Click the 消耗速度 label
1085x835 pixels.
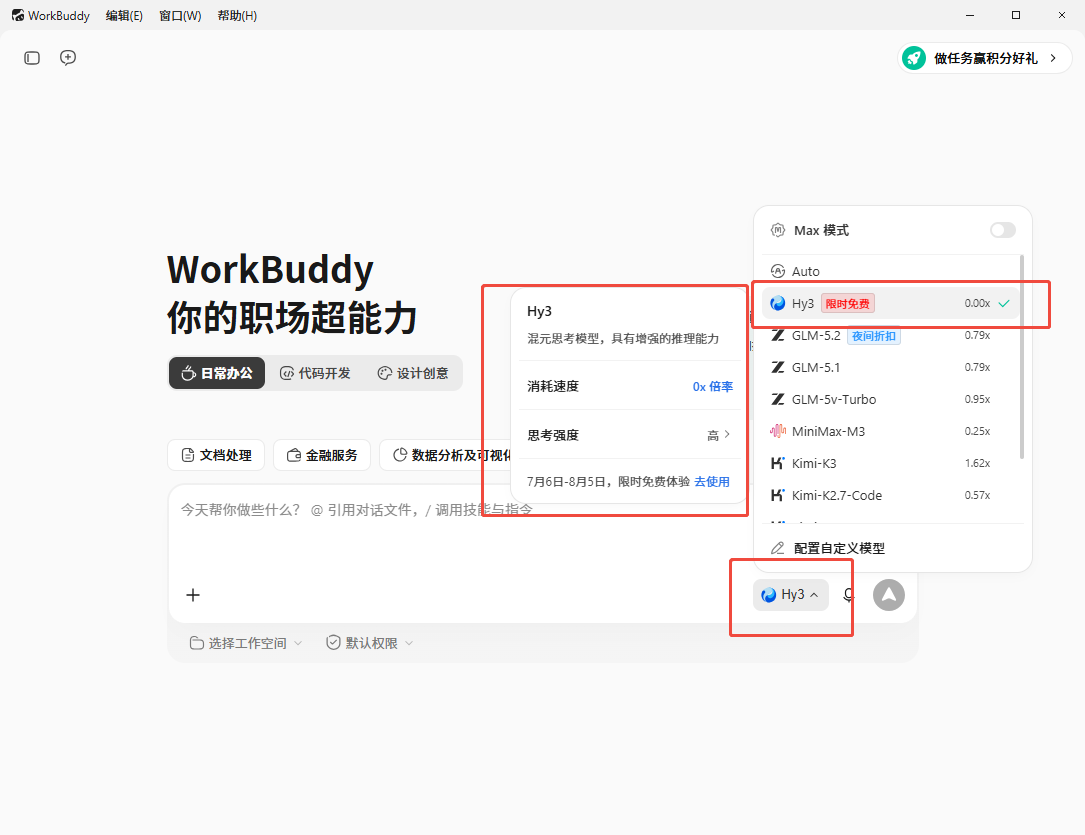[553, 387]
